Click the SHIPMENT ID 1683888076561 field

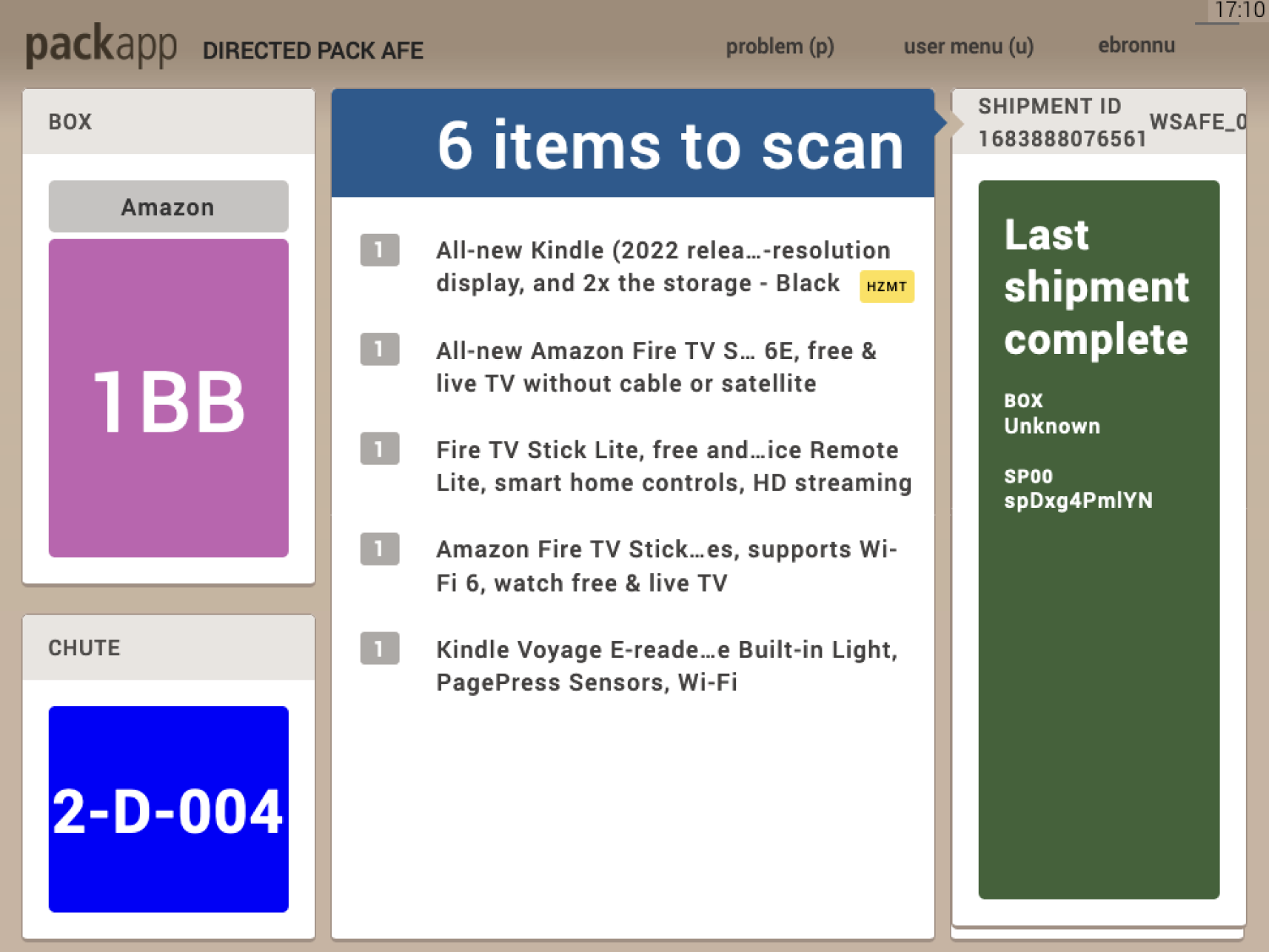click(1065, 122)
